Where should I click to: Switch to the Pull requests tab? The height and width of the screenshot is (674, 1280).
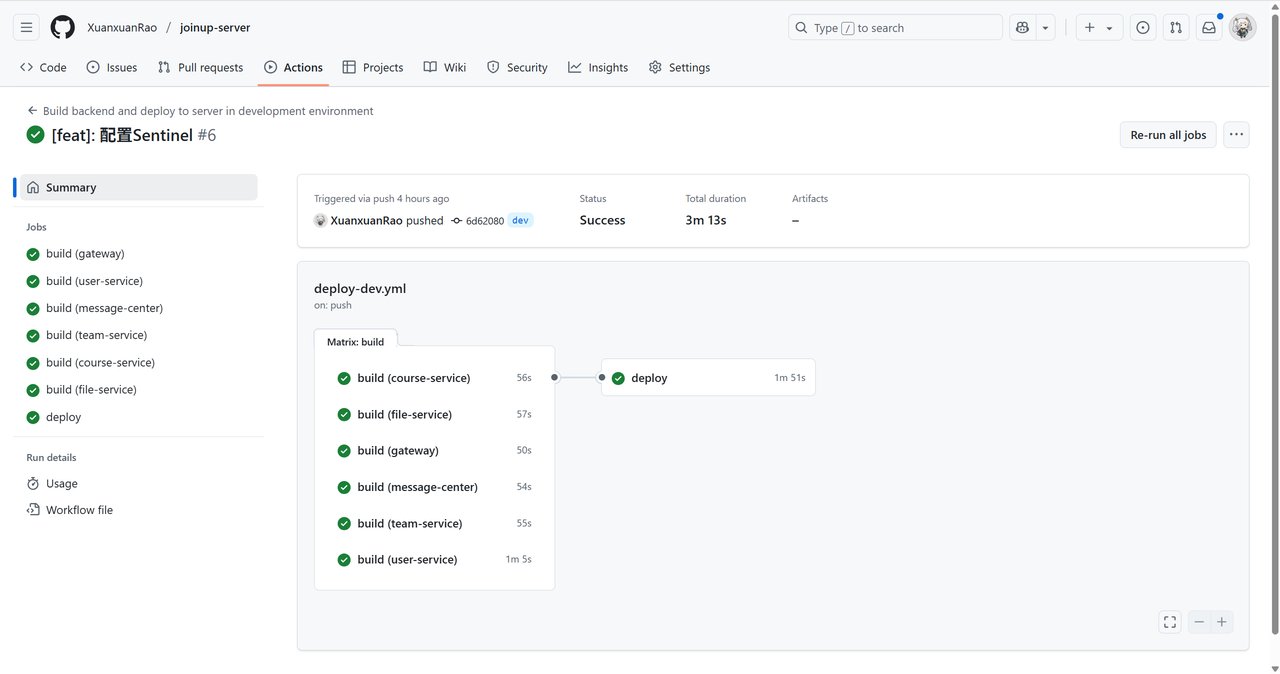coord(200,67)
